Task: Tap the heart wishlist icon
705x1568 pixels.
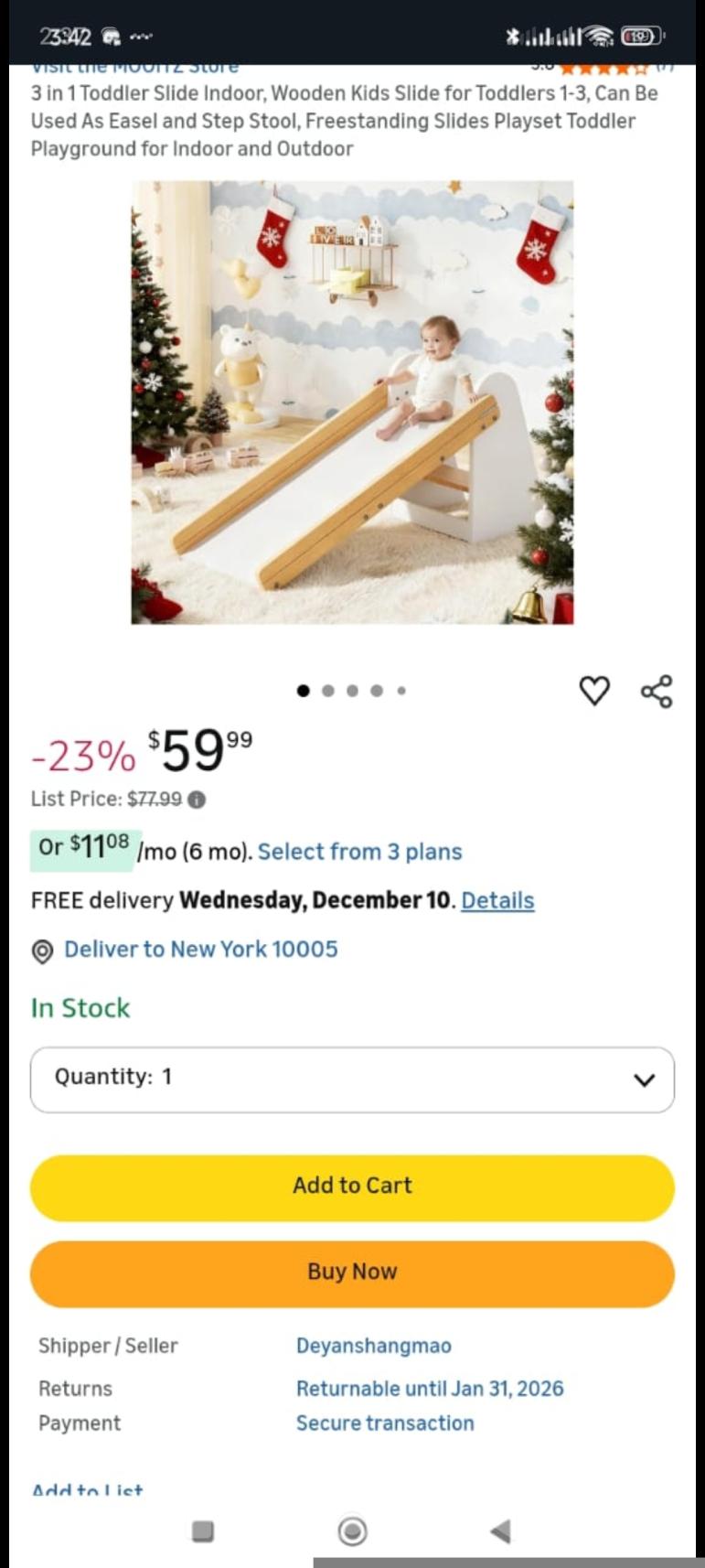Action: [x=594, y=691]
